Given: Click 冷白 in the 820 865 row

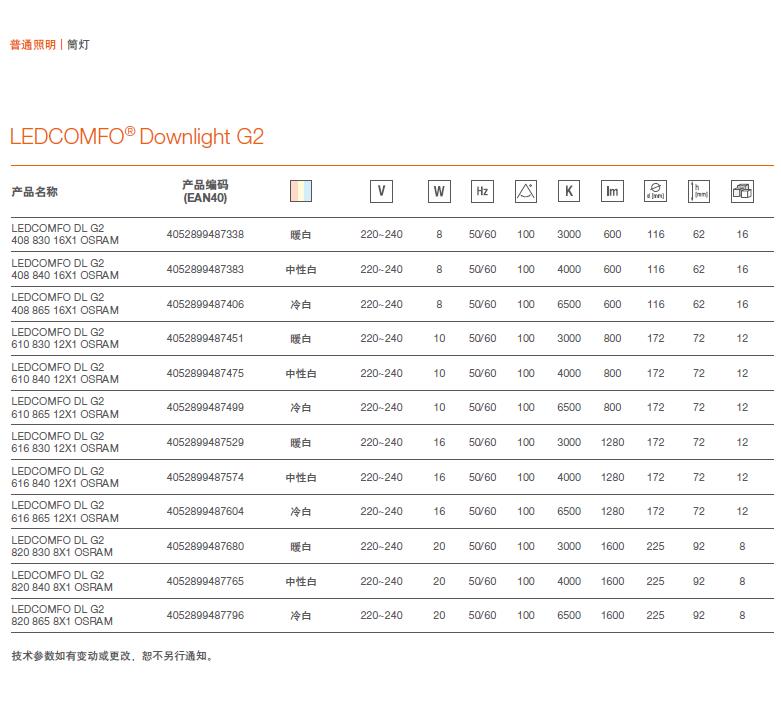Looking at the screenshot, I should pyautogui.click(x=301, y=616).
